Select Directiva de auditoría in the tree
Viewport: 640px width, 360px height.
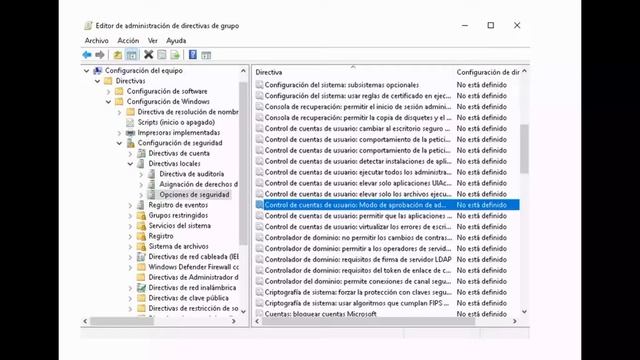tap(192, 174)
